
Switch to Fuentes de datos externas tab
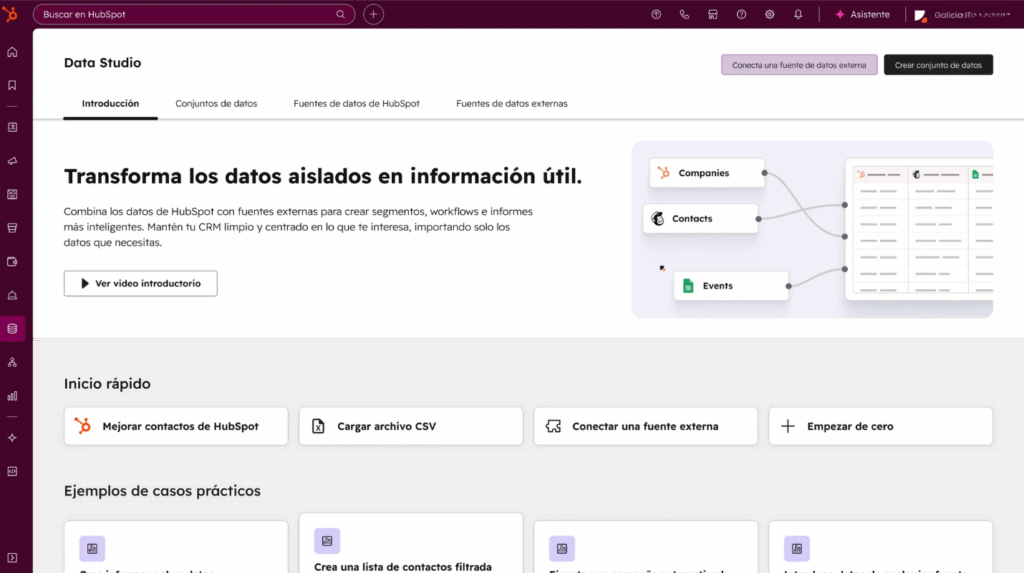pyautogui.click(x=511, y=104)
